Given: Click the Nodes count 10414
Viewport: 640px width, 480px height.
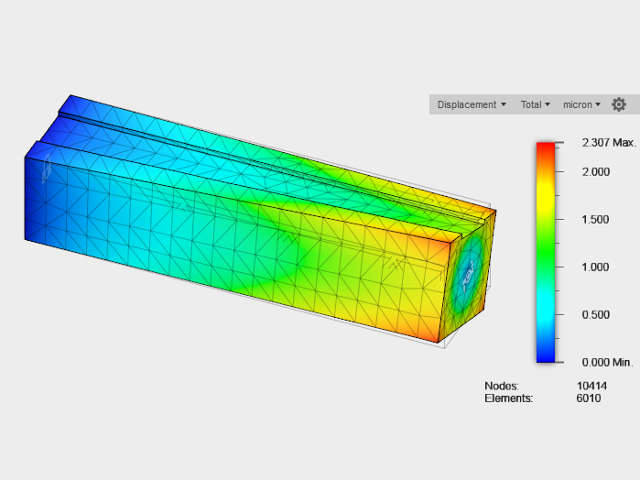Looking at the screenshot, I should [592, 386].
